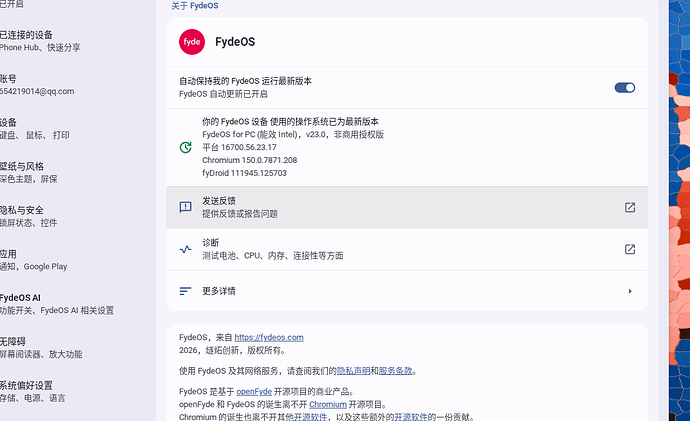Click the send feedback speech bubble icon
690x421 pixels.
click(x=186, y=207)
